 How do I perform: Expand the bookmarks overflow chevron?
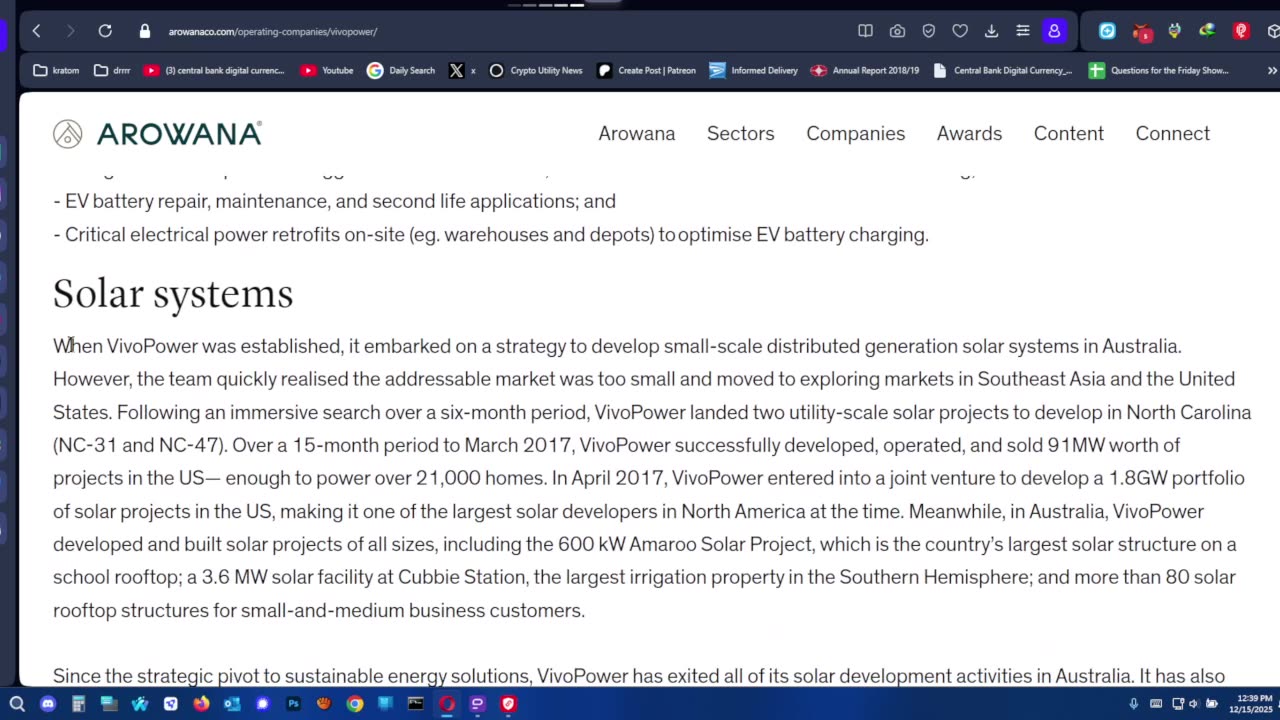(x=1272, y=70)
